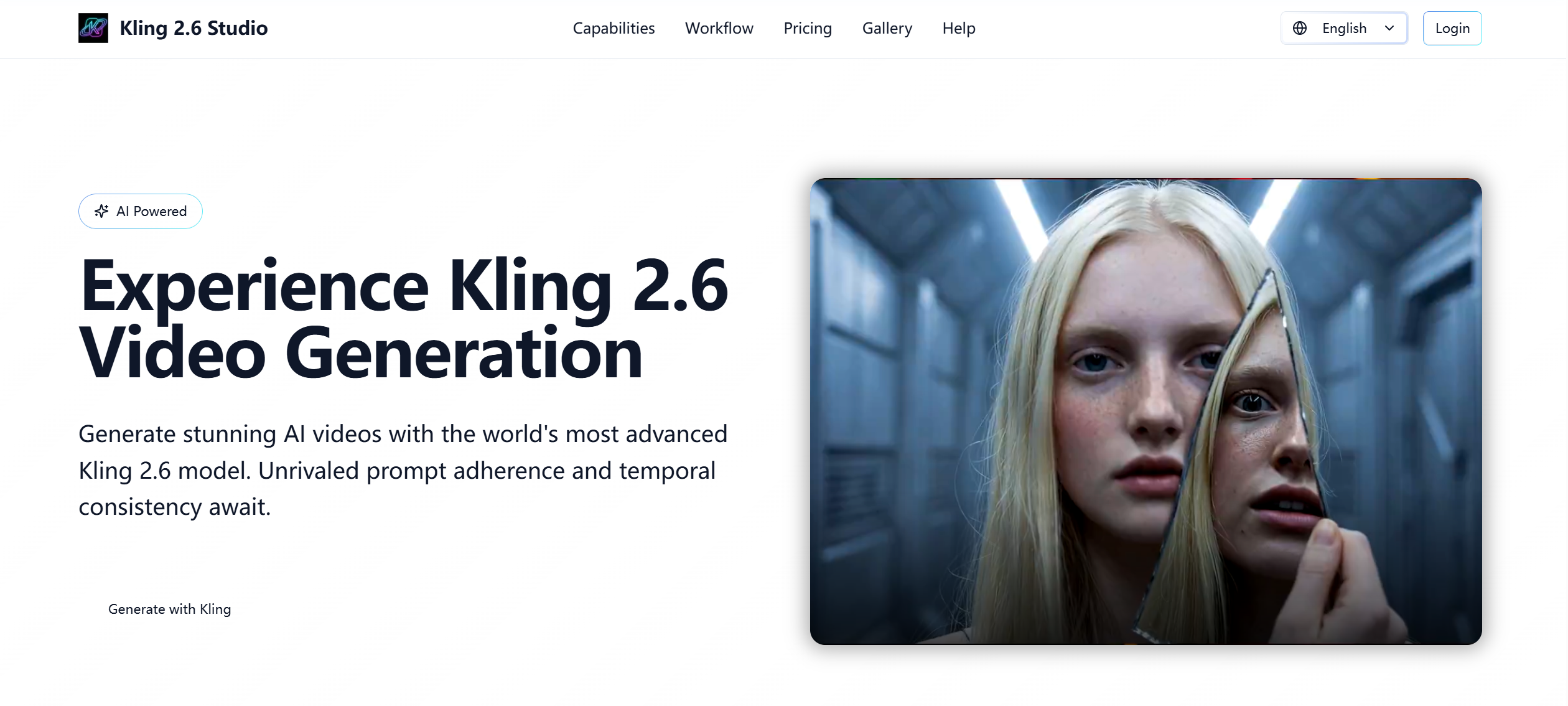The width and height of the screenshot is (1568, 706).
Task: Click the sparkle icon inside the AI Powered badge
Action: [x=103, y=211]
